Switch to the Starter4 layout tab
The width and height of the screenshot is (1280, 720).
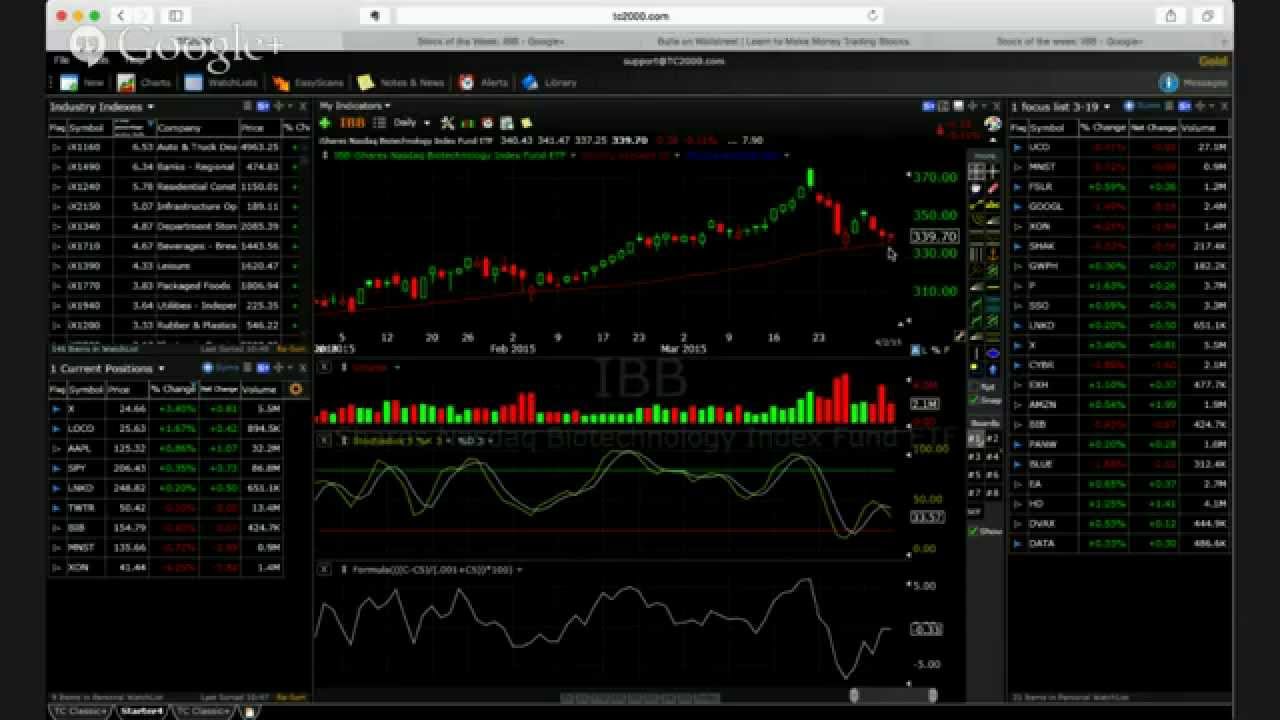(142, 711)
